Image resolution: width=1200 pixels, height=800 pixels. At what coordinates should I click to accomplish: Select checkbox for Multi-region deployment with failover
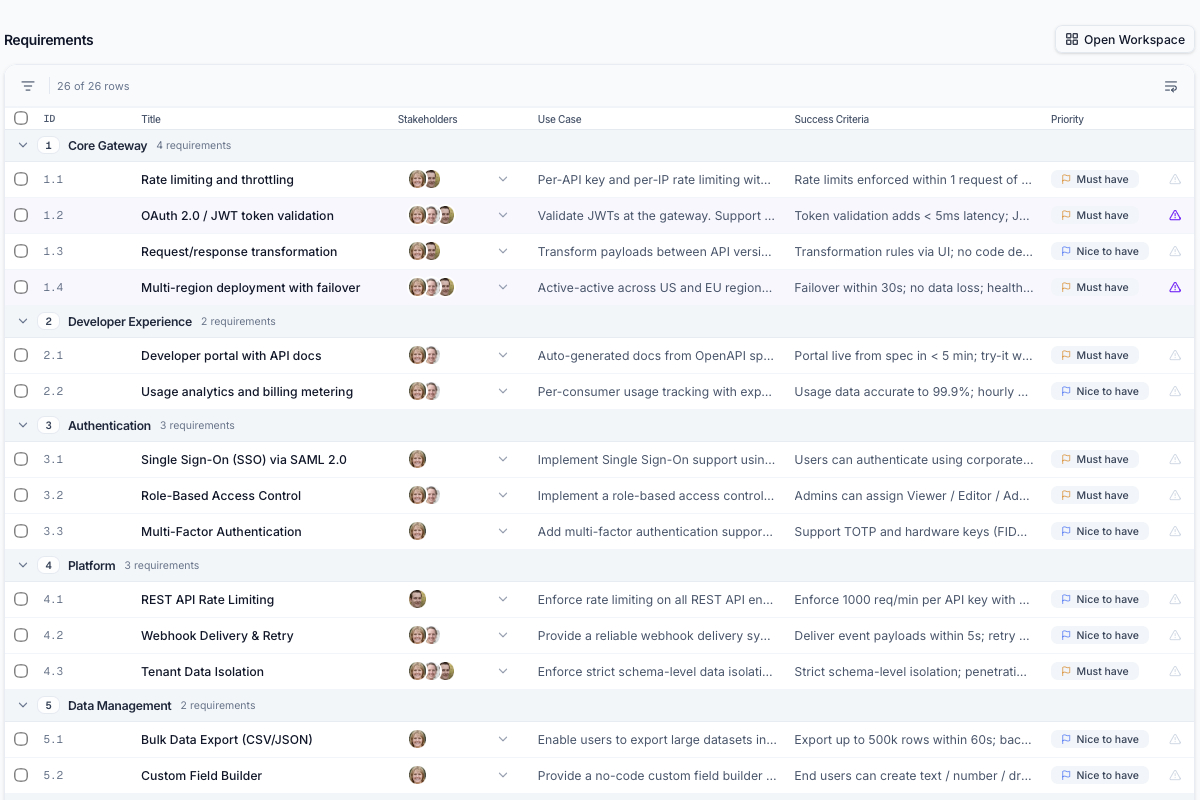(x=21, y=288)
